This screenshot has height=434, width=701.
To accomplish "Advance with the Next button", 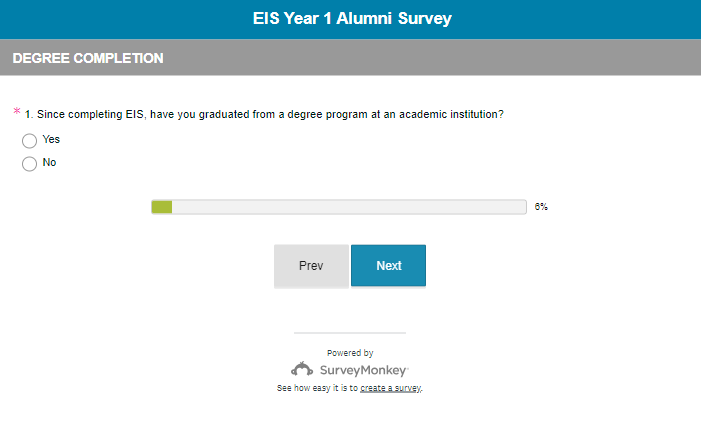I will (x=388, y=266).
